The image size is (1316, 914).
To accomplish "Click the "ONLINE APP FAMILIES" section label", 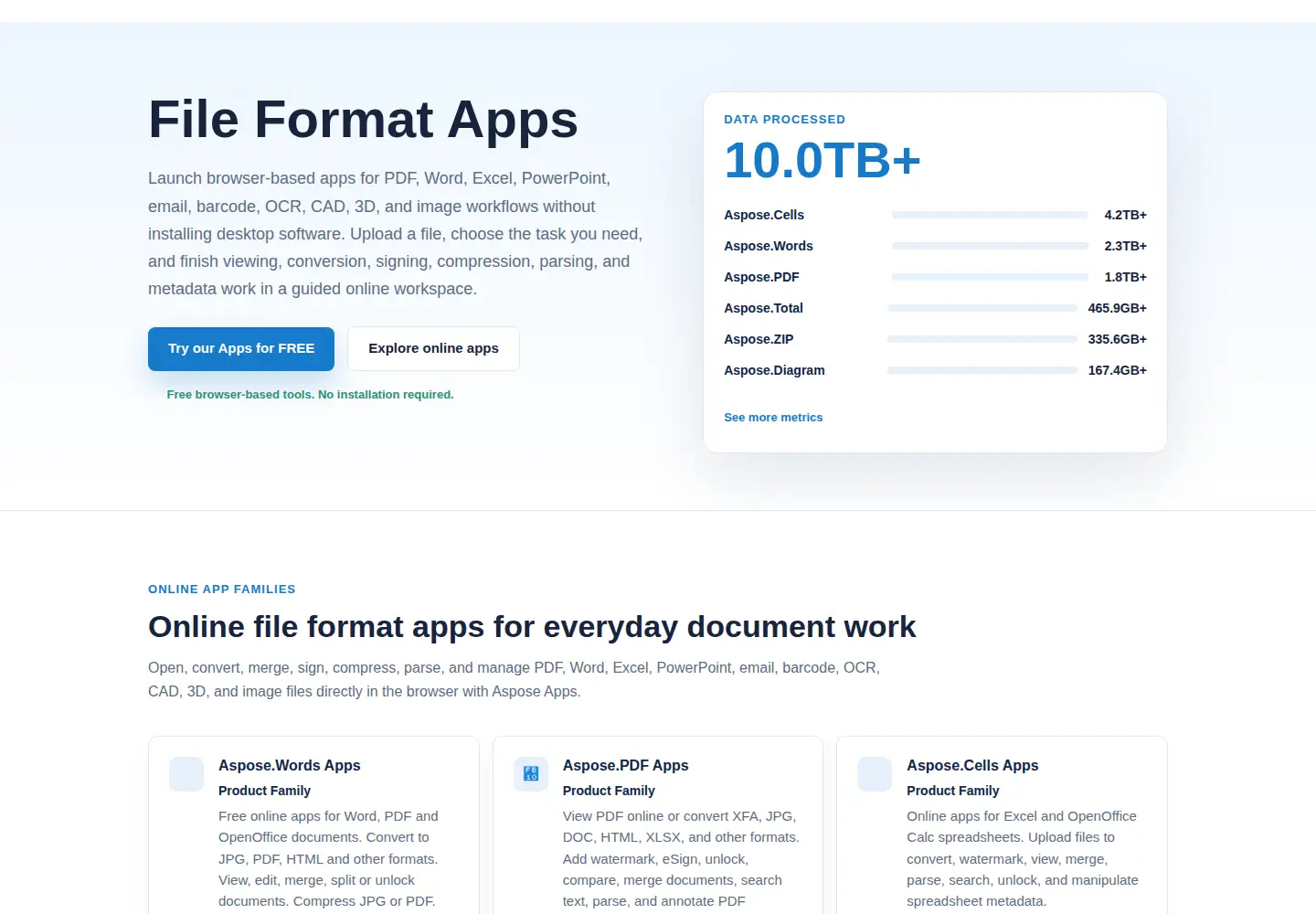I will pyautogui.click(x=222, y=590).
